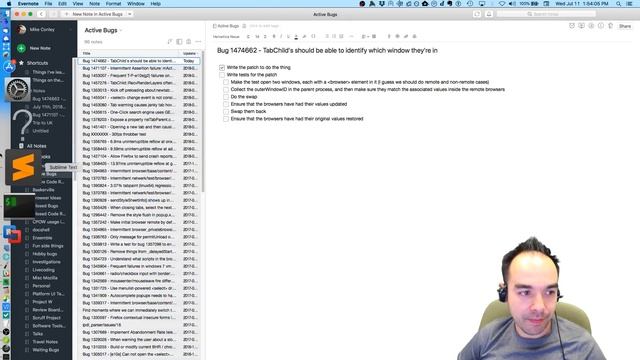Select the Waiting Bugs notebook
This screenshot has width=640, height=360.
pos(46,350)
